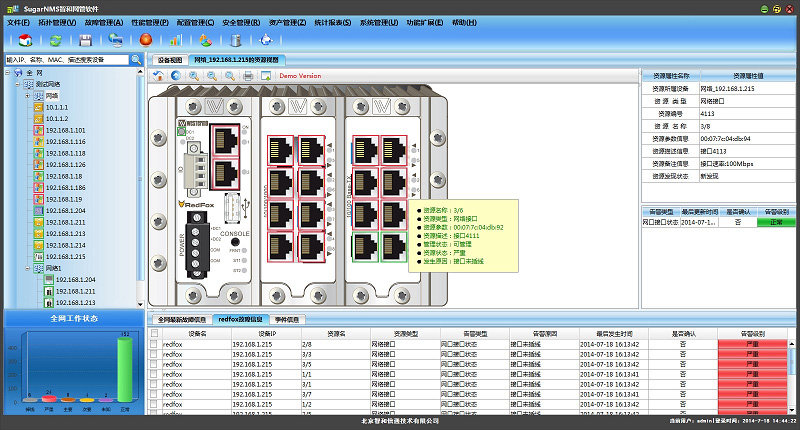Click the green 正常 alarm level cell
This screenshot has width=800, height=430.
click(x=776, y=222)
